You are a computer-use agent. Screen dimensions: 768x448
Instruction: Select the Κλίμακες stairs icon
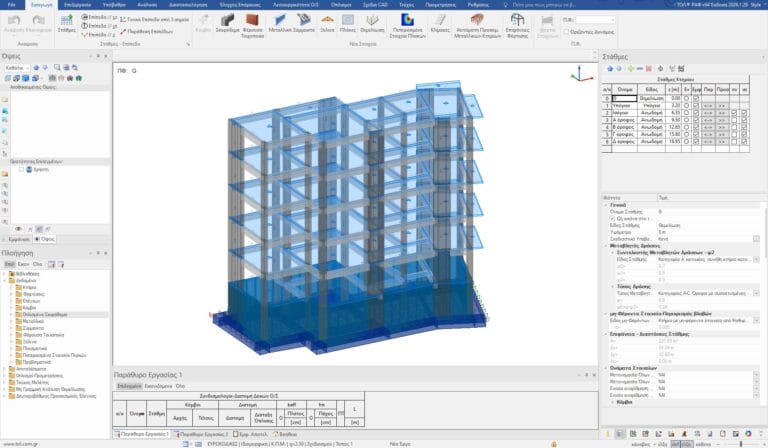point(440,24)
